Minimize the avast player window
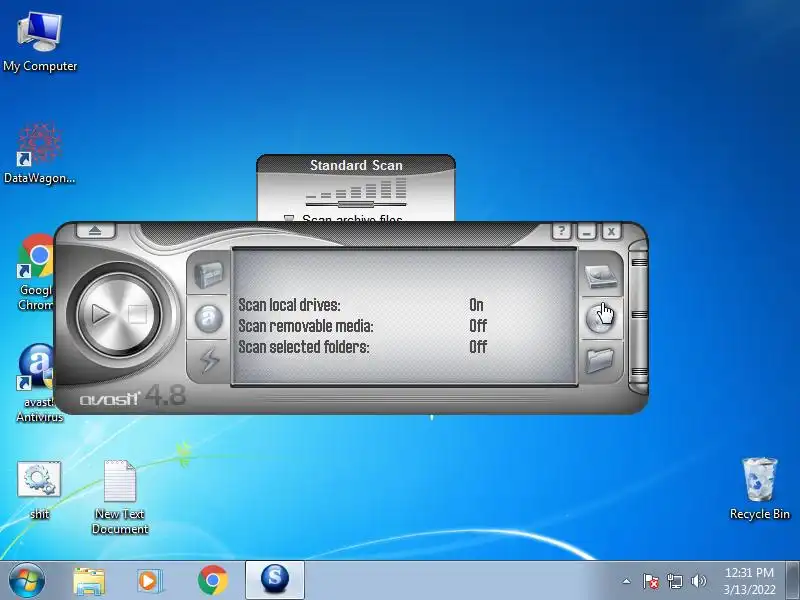Screen dimensions: 800x600 [586, 231]
